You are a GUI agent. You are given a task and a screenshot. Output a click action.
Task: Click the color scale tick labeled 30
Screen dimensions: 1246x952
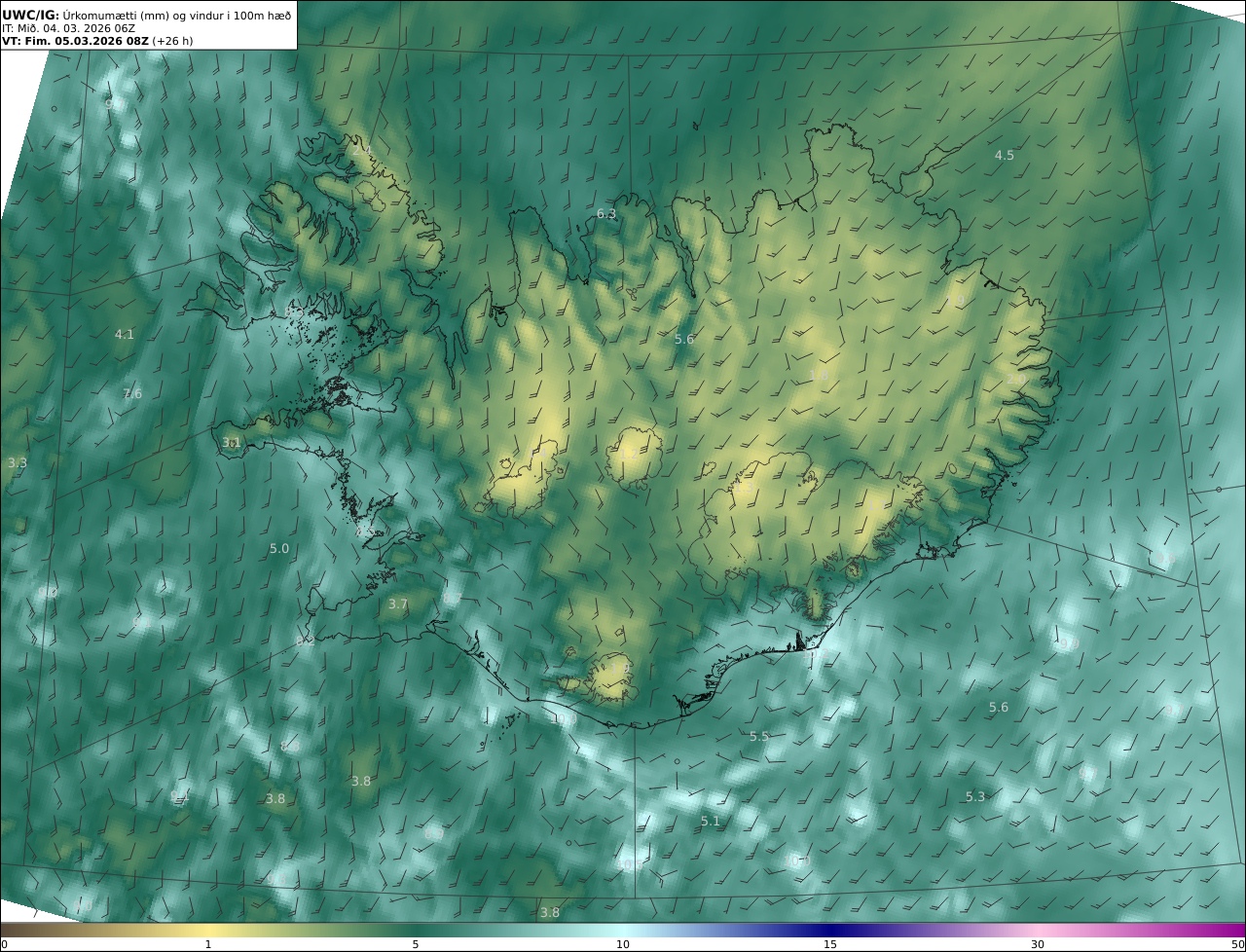pos(1038,944)
